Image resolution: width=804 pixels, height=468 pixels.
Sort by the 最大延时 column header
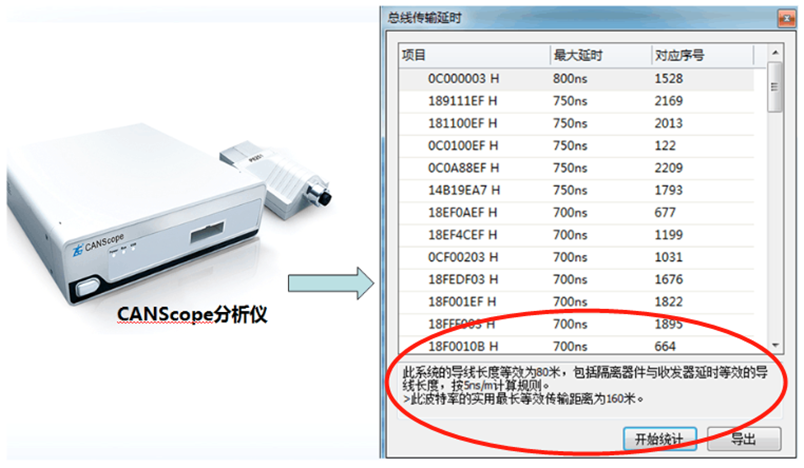[x=600, y=55]
